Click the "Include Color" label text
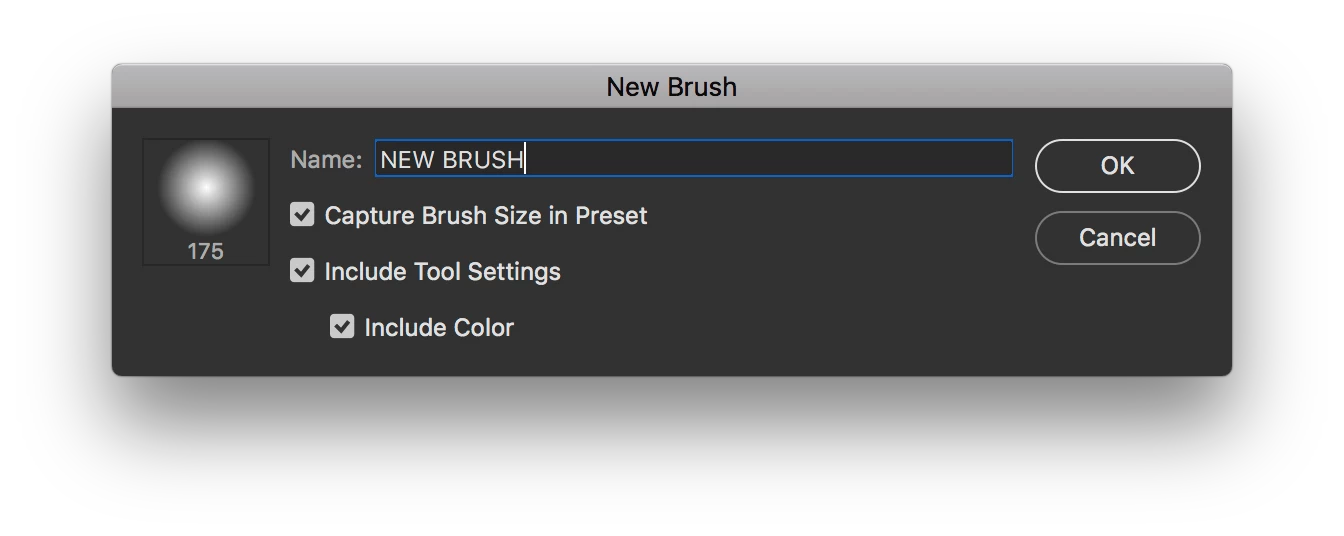Screen dimensions: 1344x536 pos(439,328)
